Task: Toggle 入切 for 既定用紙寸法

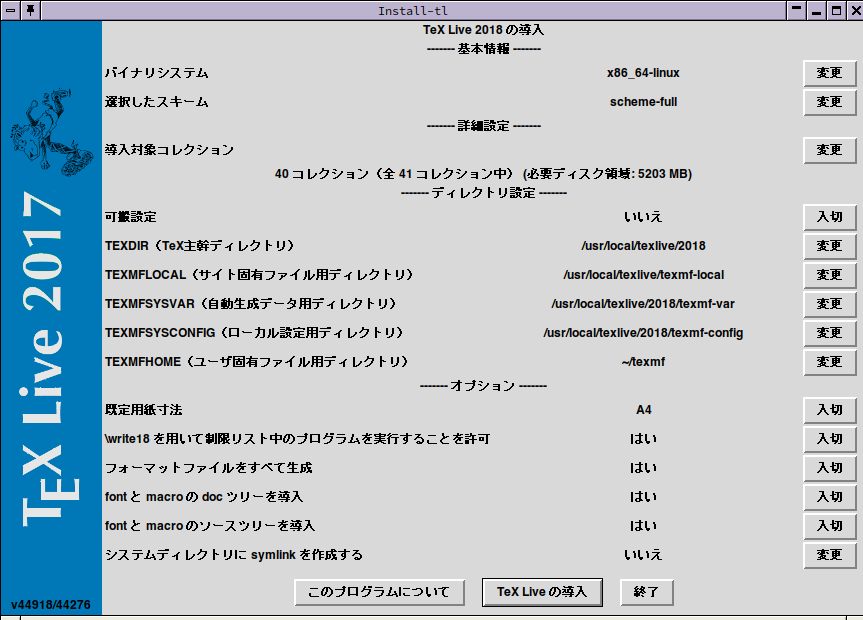Action: click(x=829, y=410)
